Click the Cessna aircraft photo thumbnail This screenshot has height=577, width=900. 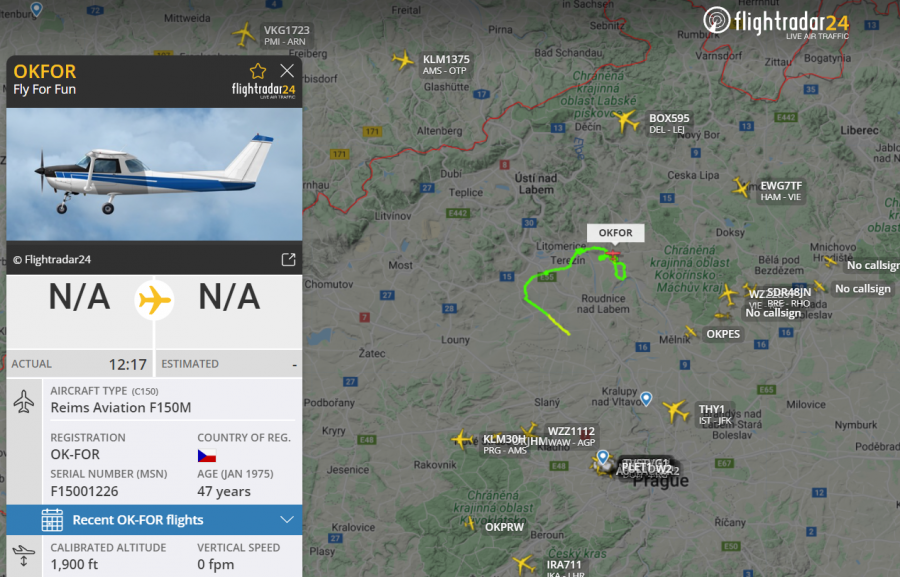pyautogui.click(x=154, y=174)
